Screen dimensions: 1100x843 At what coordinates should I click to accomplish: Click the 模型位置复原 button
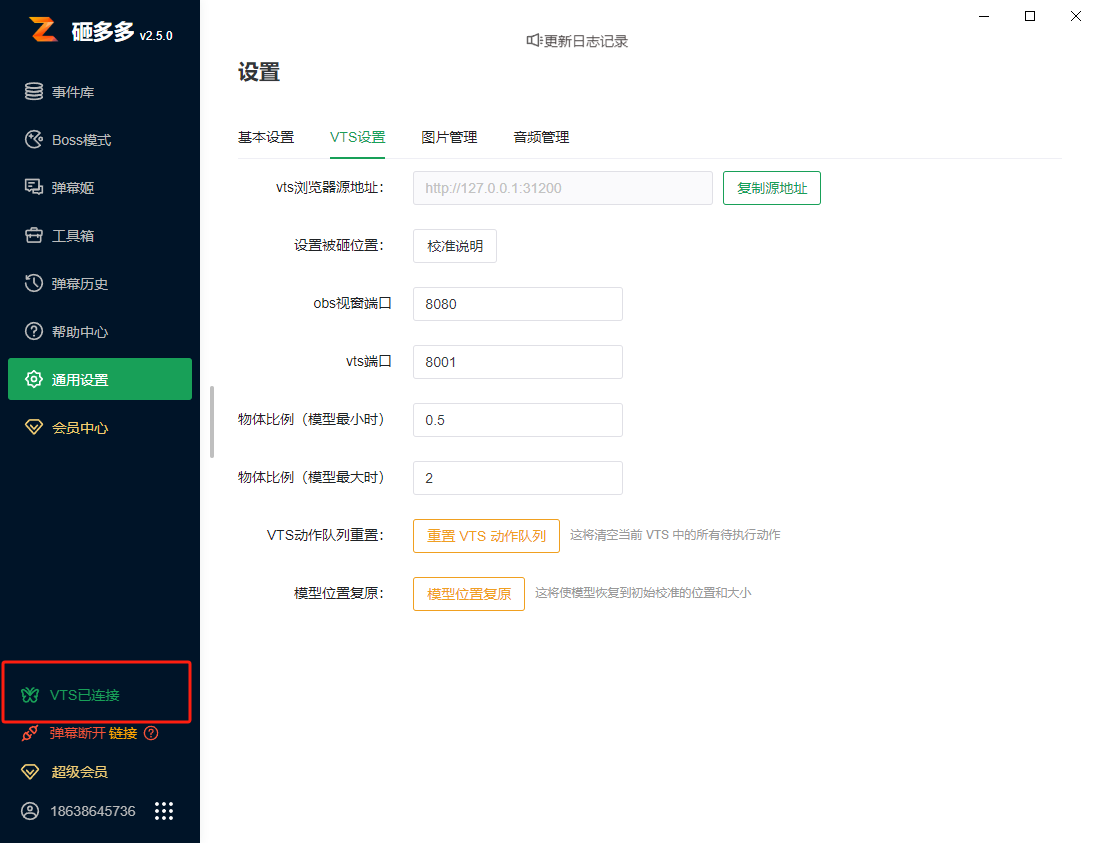pos(468,594)
